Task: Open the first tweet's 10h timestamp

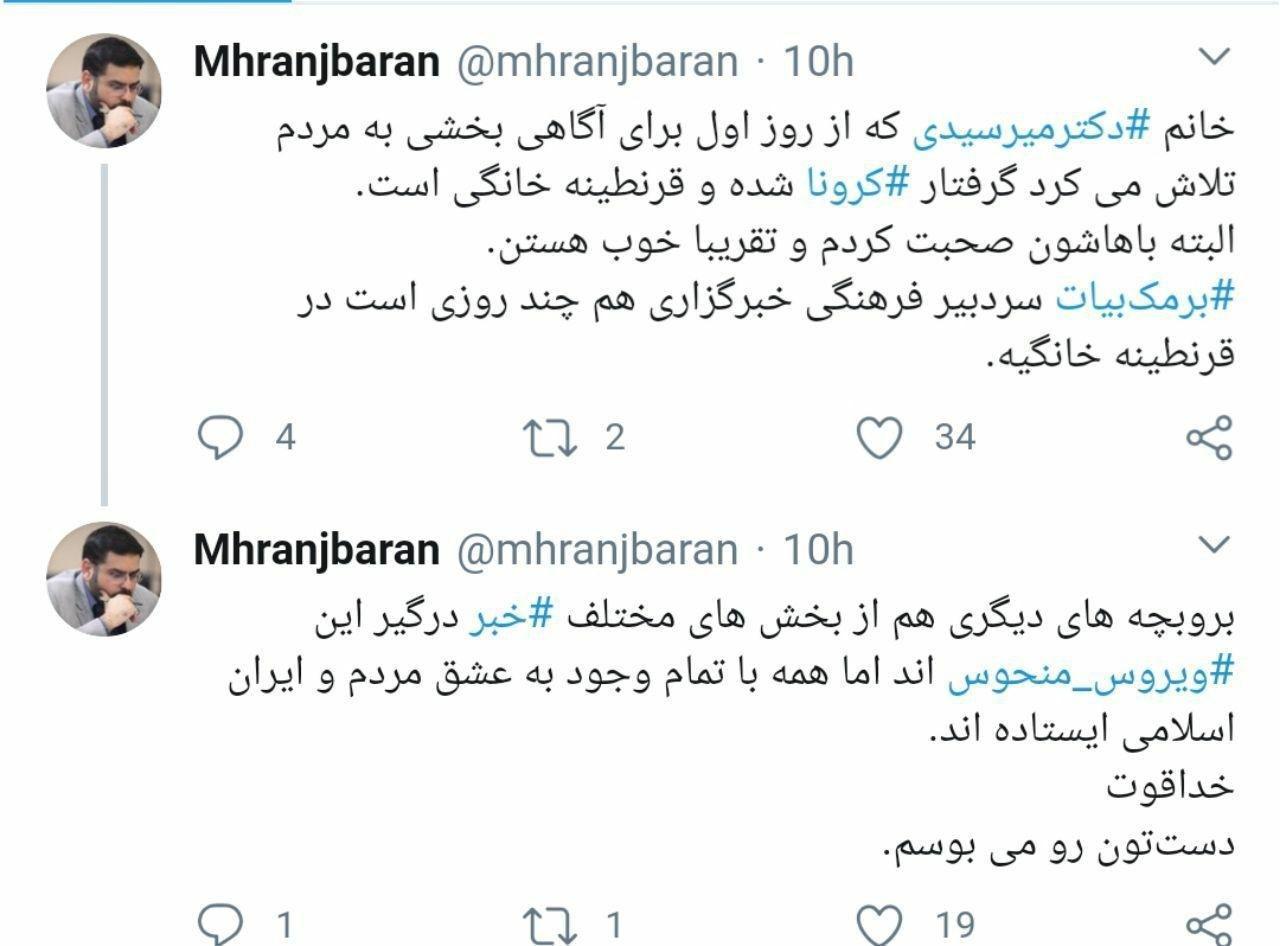Action: (817, 62)
